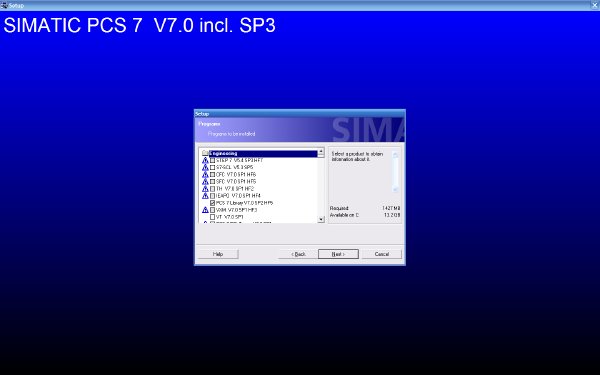Uncheck the PCS 7 Library checkbox

click(212, 203)
